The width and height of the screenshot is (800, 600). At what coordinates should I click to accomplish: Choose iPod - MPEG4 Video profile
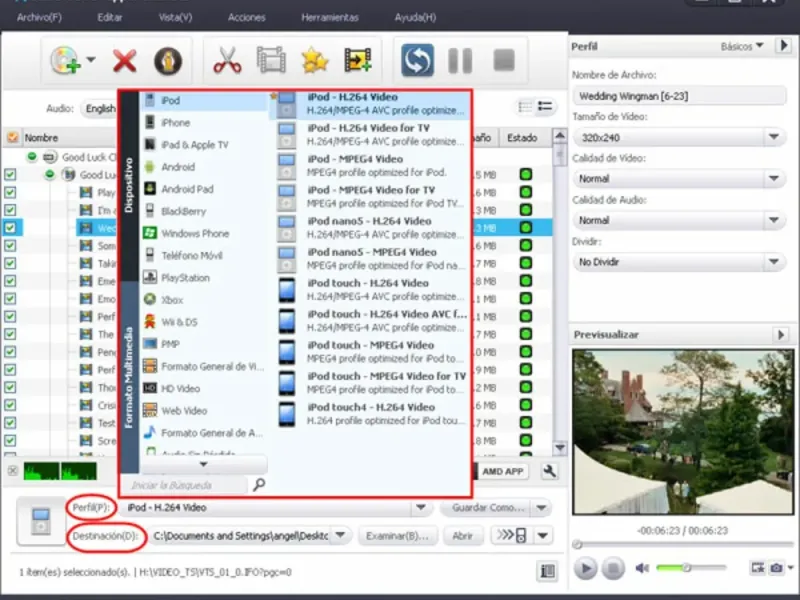(372, 166)
